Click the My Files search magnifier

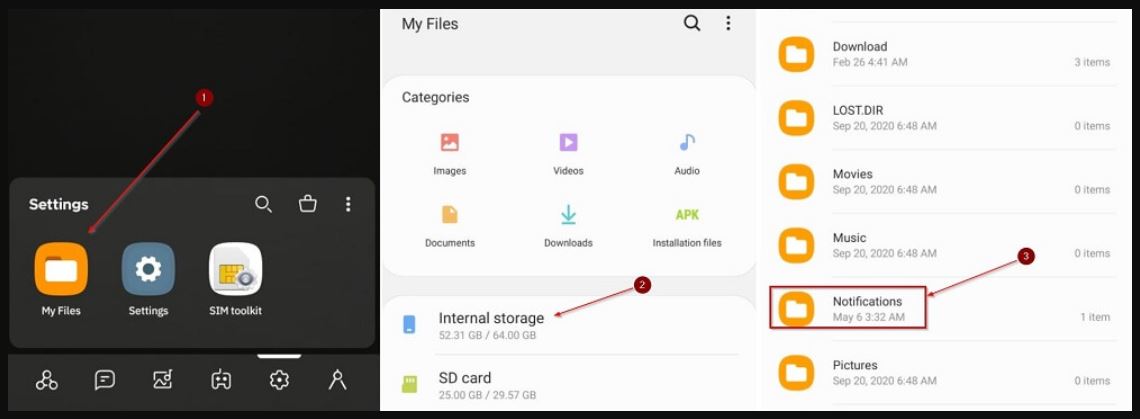[x=692, y=23]
